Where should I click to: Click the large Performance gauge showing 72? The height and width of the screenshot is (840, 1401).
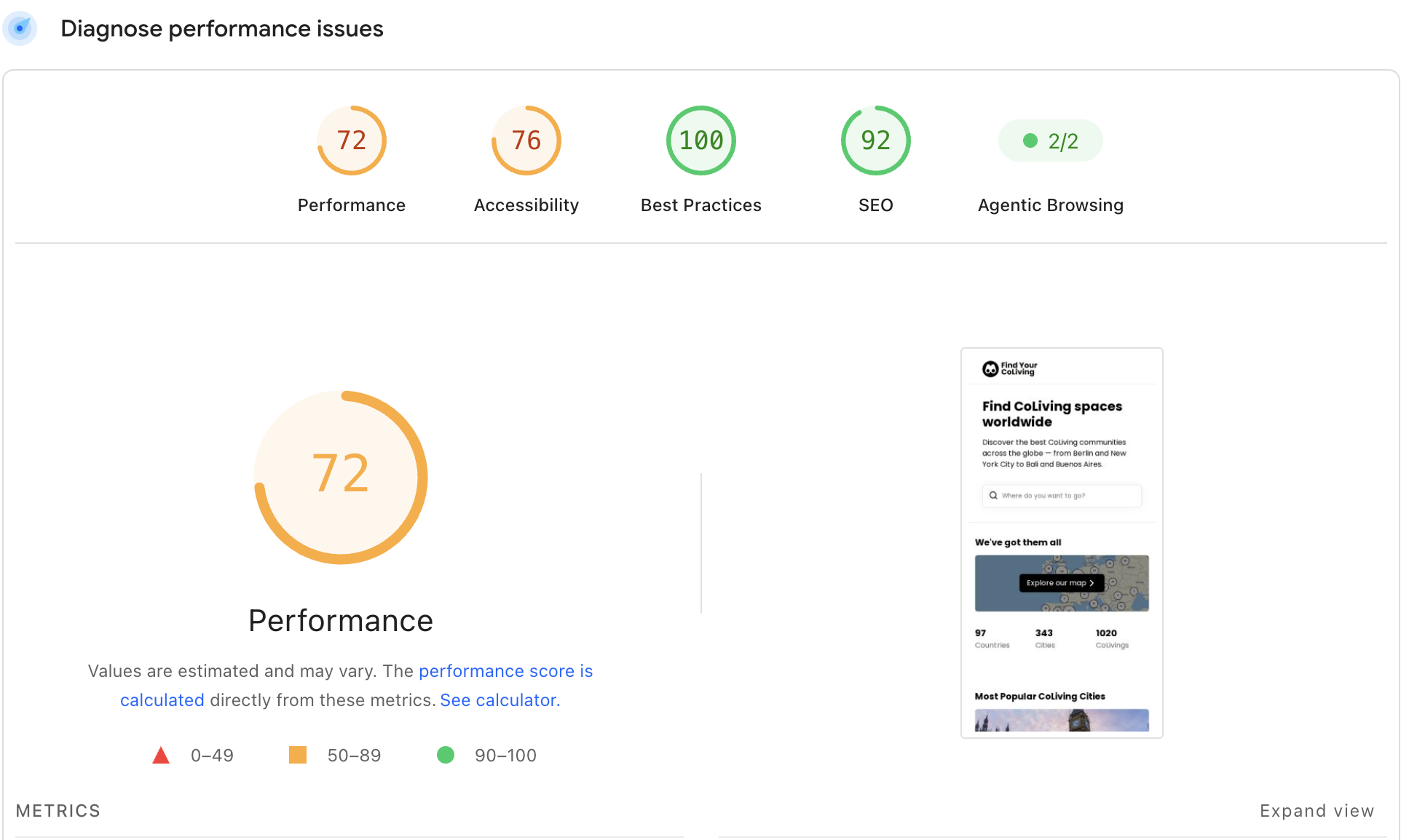pyautogui.click(x=341, y=478)
